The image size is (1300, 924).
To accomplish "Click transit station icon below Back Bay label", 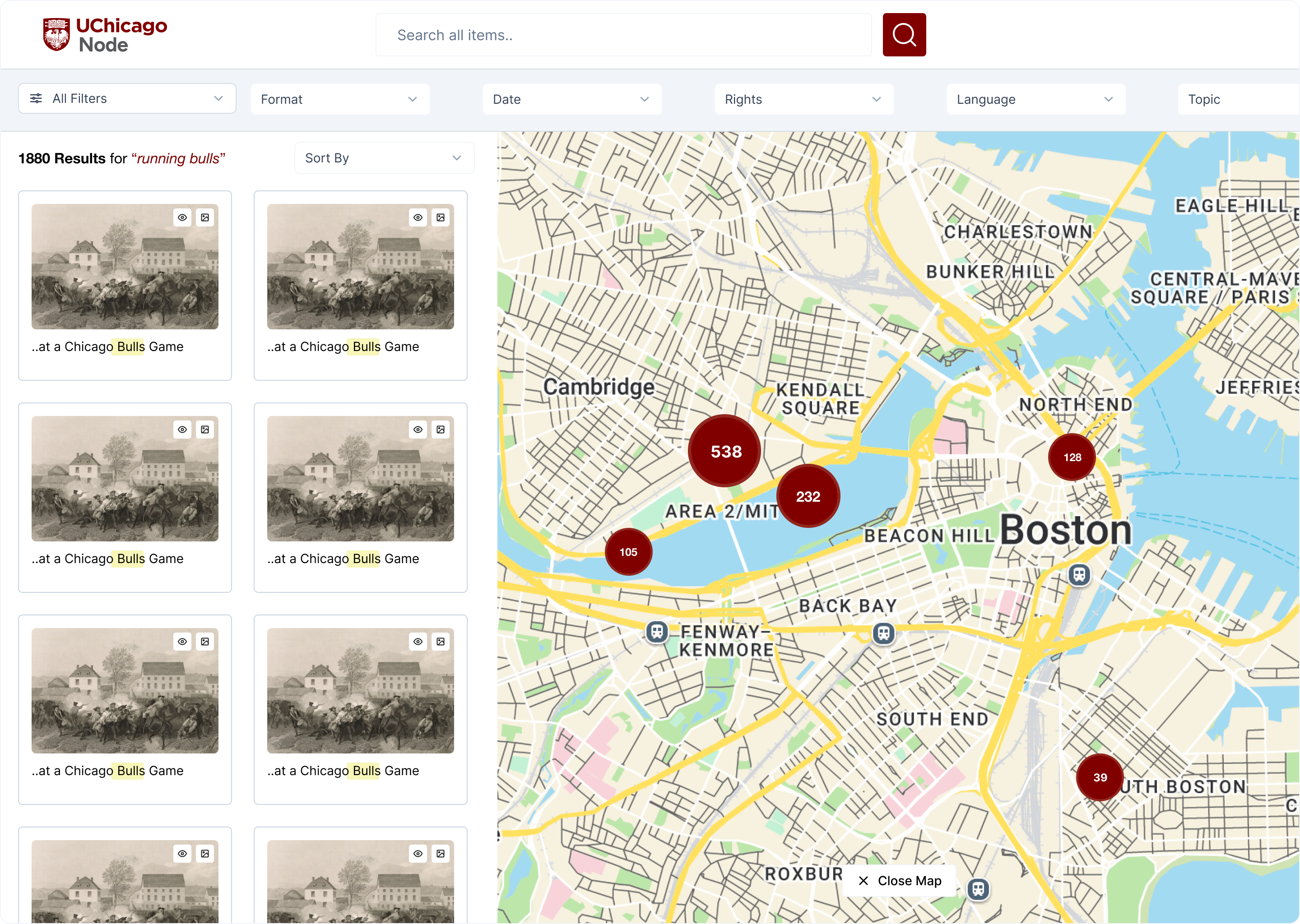I will pos(883,633).
